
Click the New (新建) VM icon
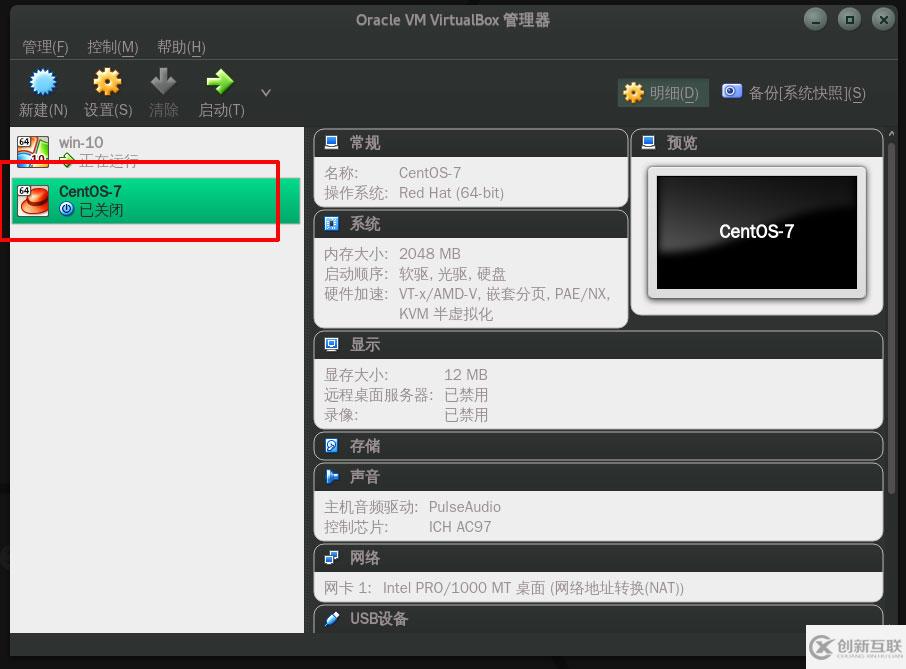pyautogui.click(x=43, y=82)
